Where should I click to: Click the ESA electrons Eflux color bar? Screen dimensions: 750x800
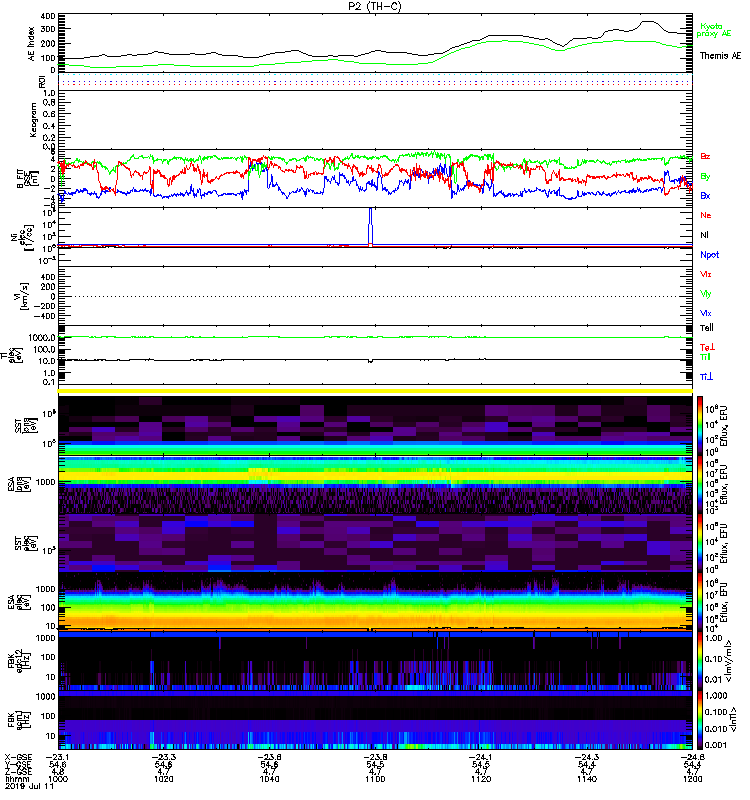700,602
